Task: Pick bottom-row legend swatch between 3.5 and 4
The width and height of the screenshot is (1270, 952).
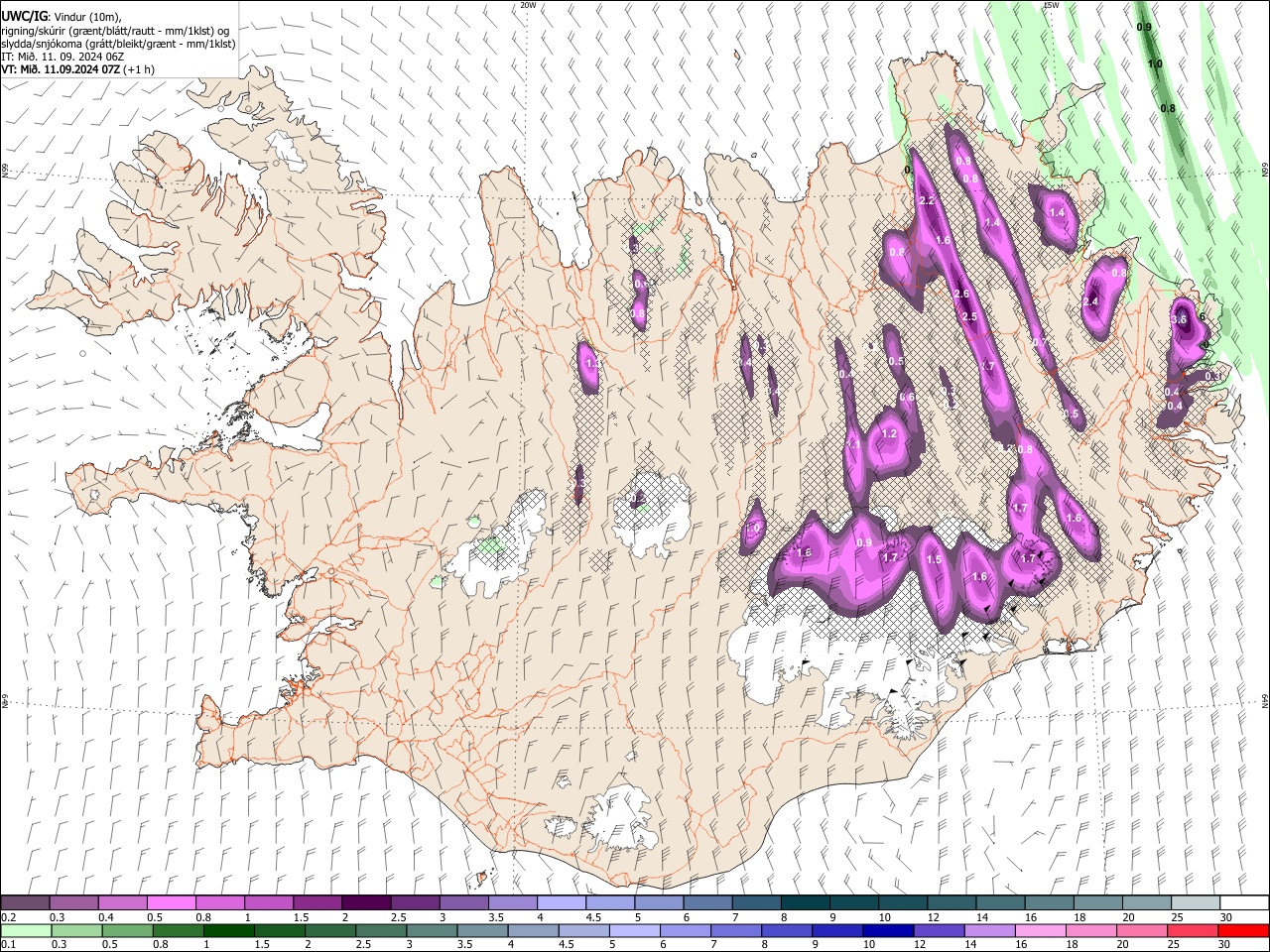Action: tap(482, 931)
